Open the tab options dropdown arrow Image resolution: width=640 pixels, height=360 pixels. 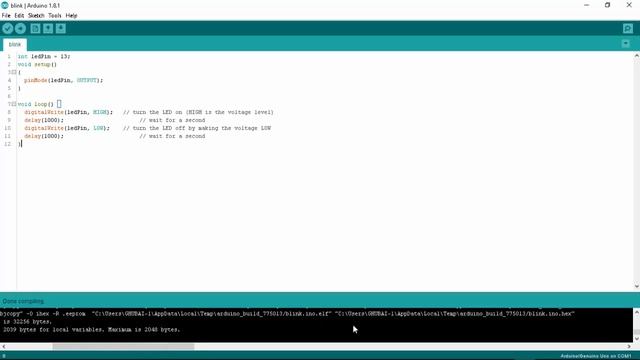coord(626,44)
